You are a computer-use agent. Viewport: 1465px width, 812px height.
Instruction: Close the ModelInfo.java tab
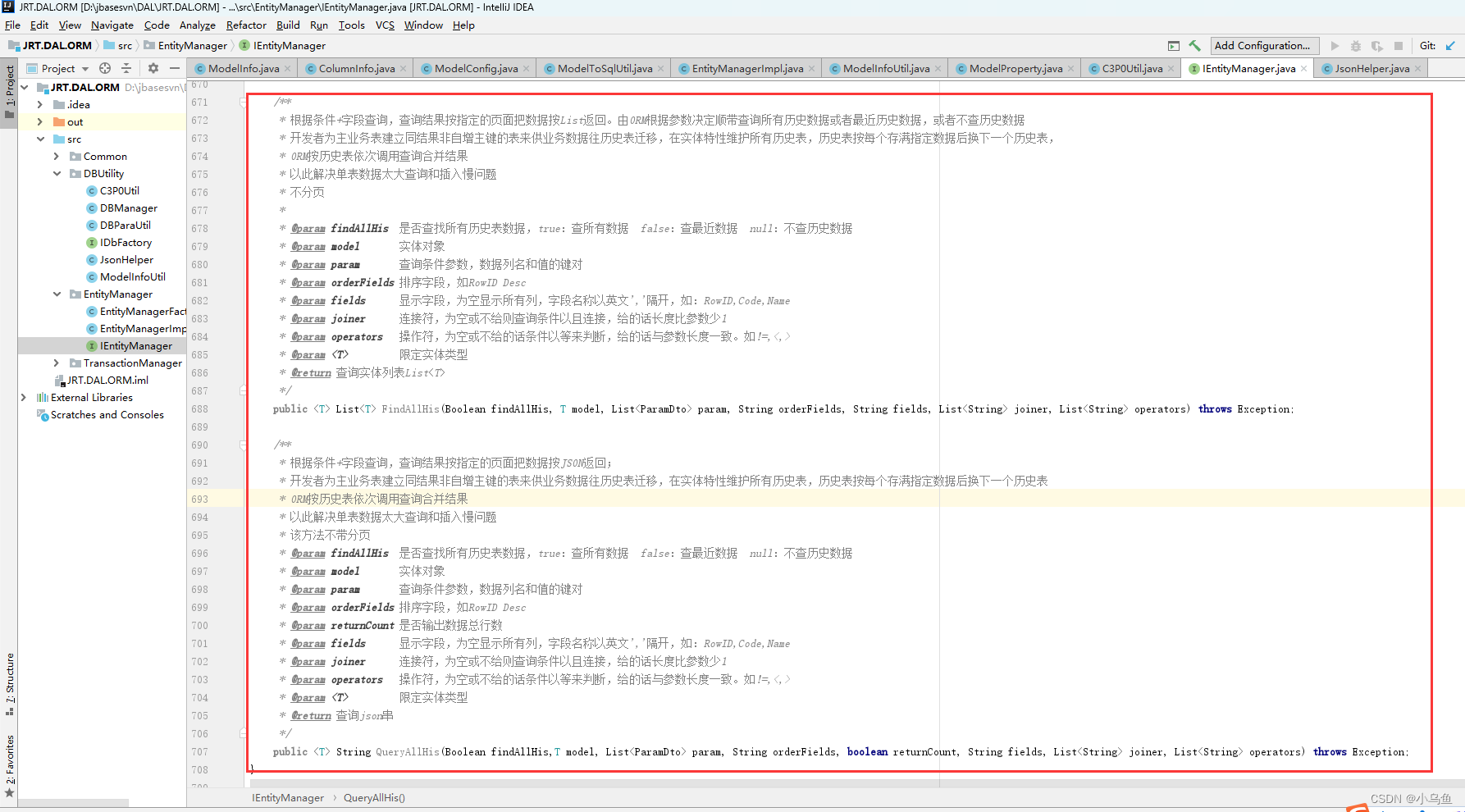tap(287, 69)
